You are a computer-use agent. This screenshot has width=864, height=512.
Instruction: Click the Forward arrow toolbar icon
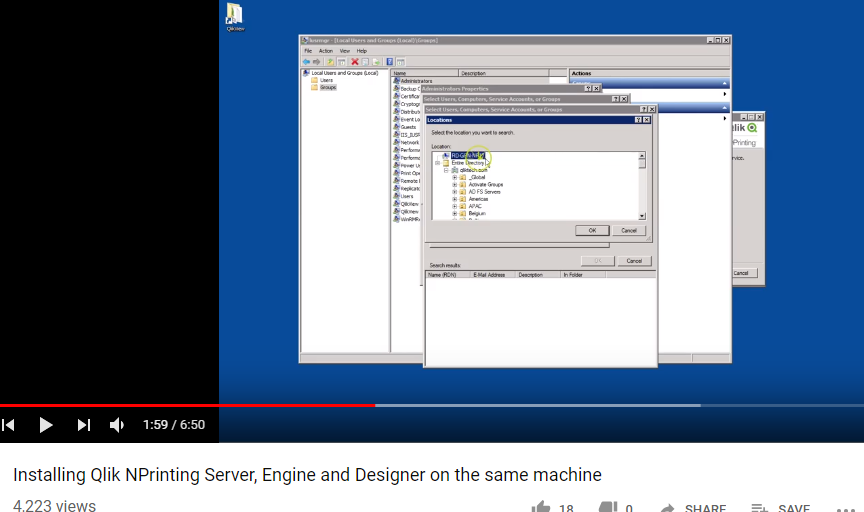click(x=316, y=62)
